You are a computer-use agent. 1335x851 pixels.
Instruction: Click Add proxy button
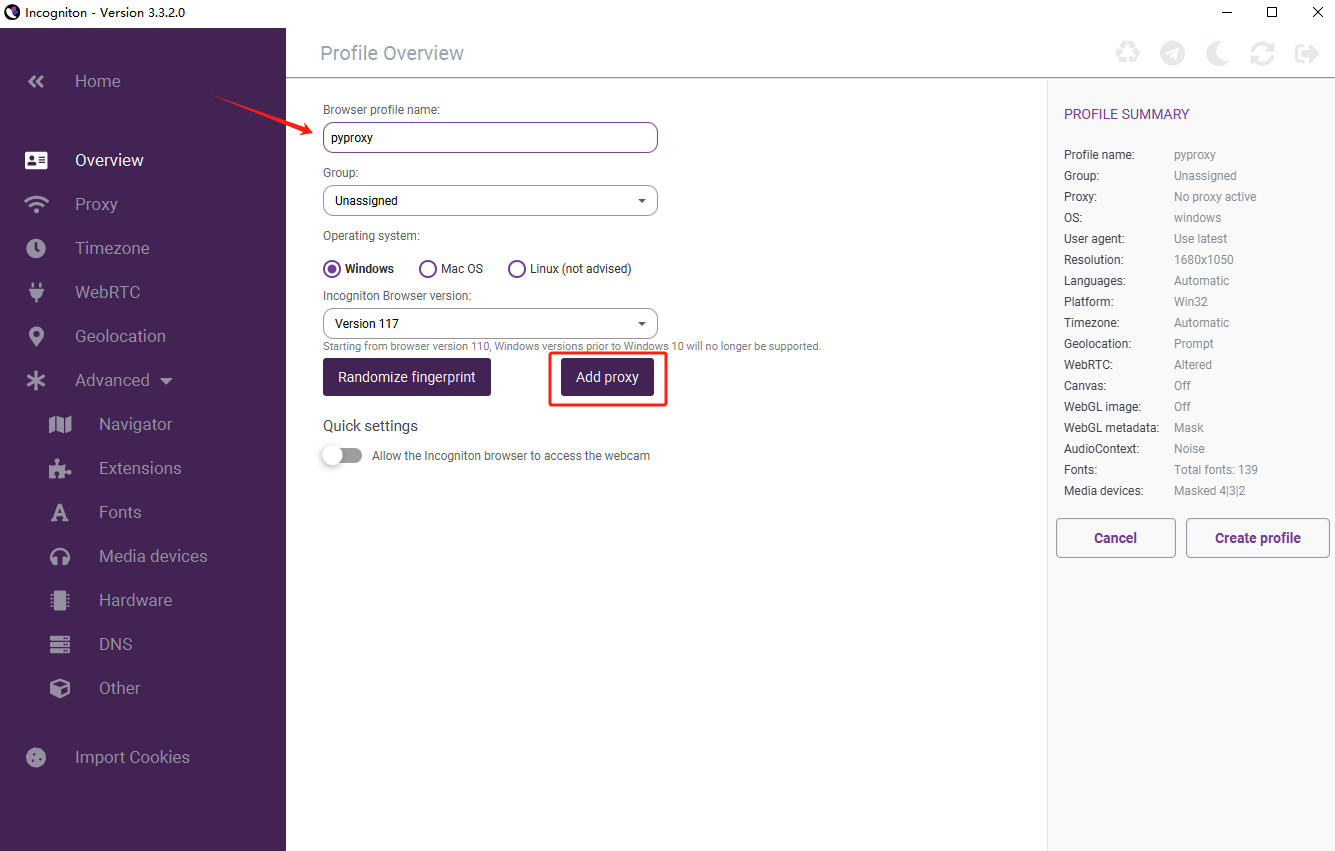[607, 377]
